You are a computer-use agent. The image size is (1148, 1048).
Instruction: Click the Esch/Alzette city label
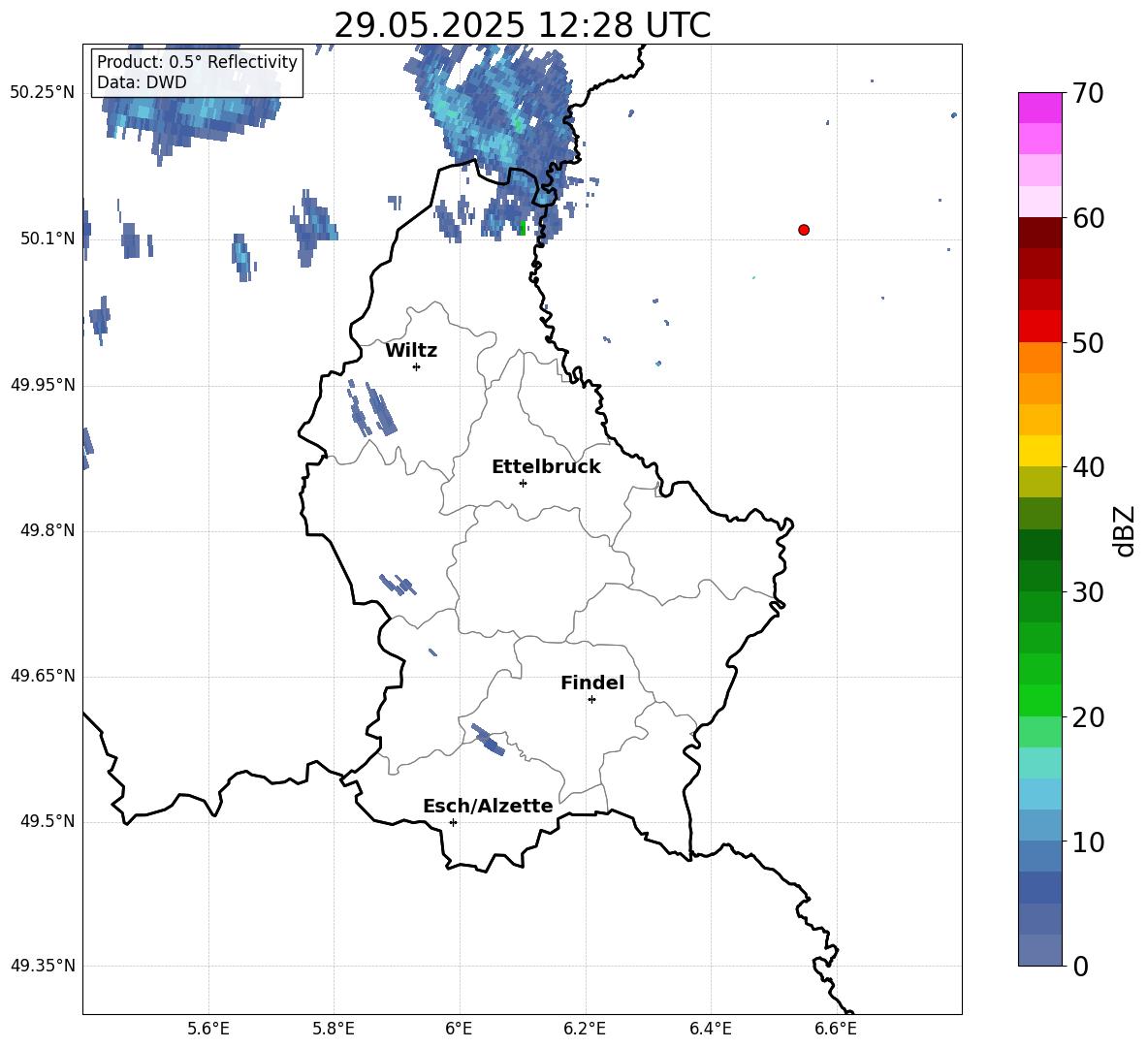point(489,806)
